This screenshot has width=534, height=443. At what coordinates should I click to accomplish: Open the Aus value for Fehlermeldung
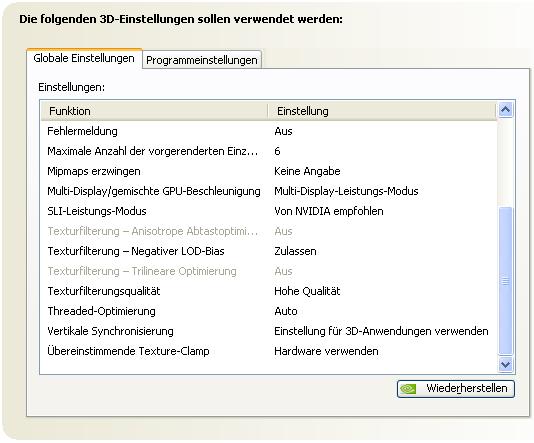click(x=283, y=131)
